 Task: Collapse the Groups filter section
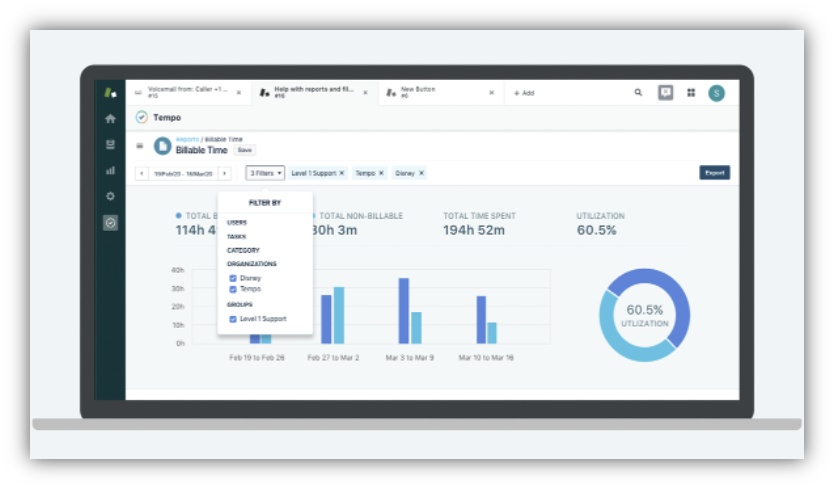coord(240,305)
